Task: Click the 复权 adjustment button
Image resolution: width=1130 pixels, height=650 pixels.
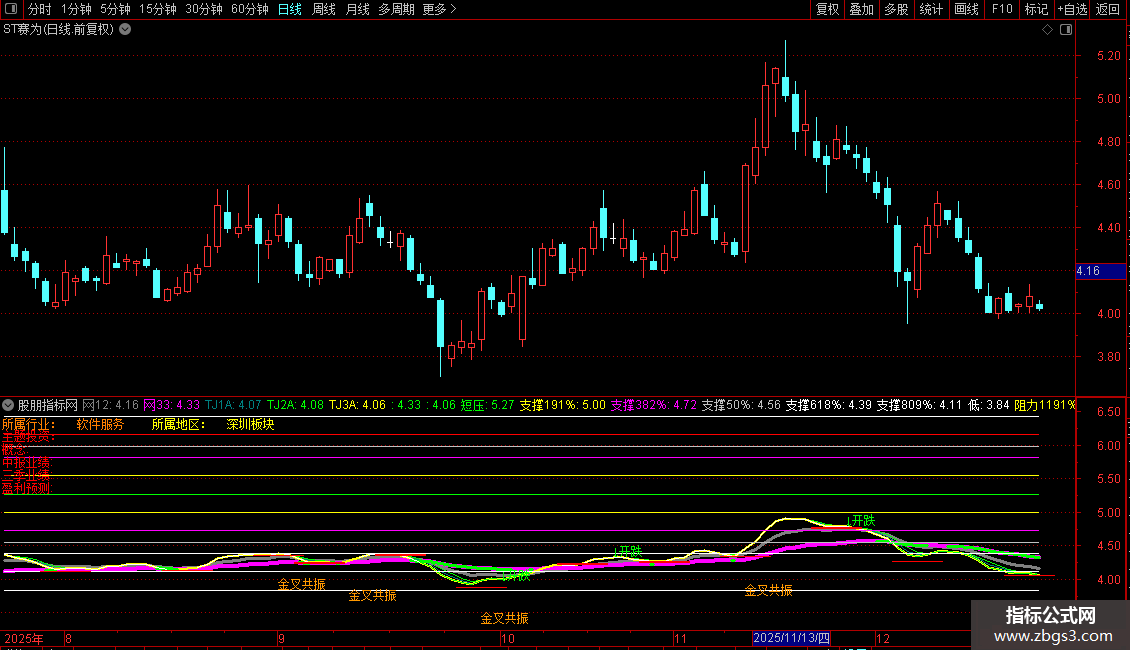Action: pos(828,9)
